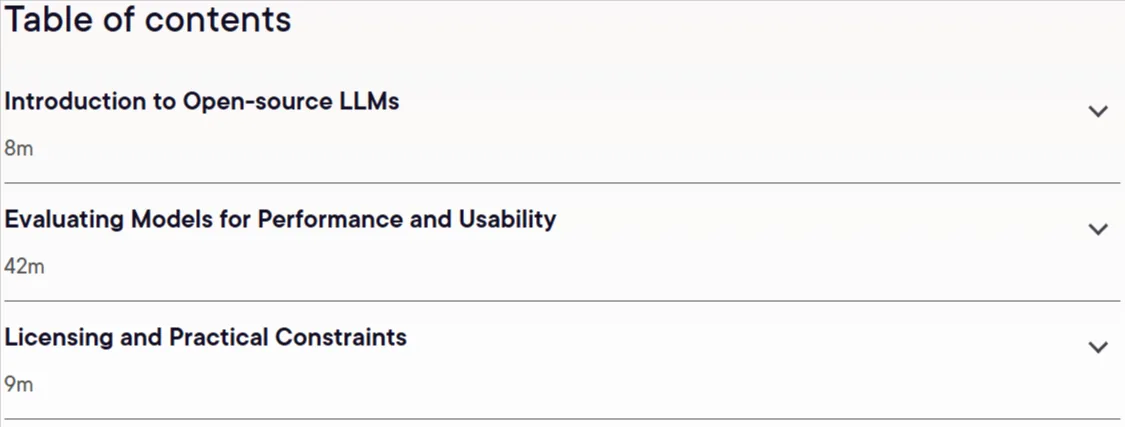
Task: Expand the Introduction to Open-source LLMs chevron
Action: point(1098,111)
